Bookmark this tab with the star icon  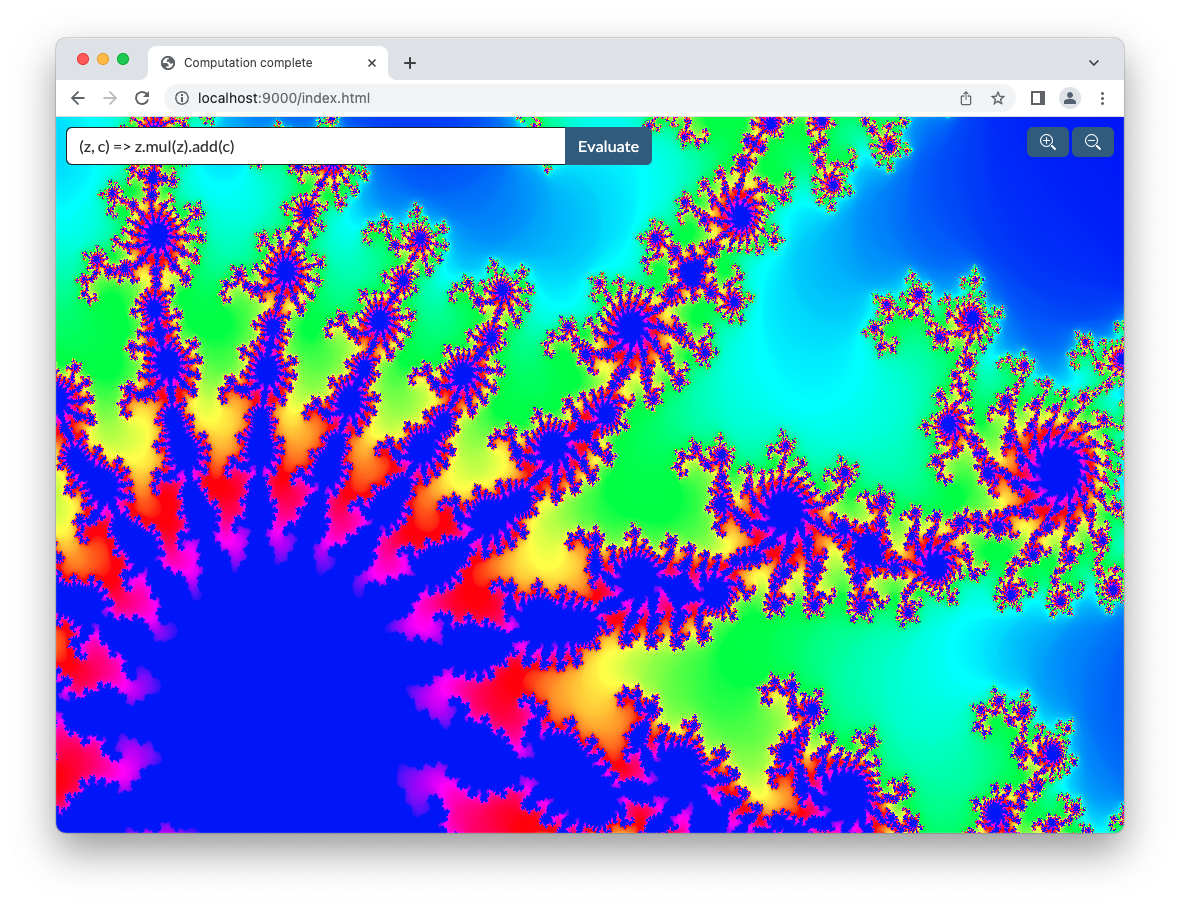pyautogui.click(x=998, y=98)
